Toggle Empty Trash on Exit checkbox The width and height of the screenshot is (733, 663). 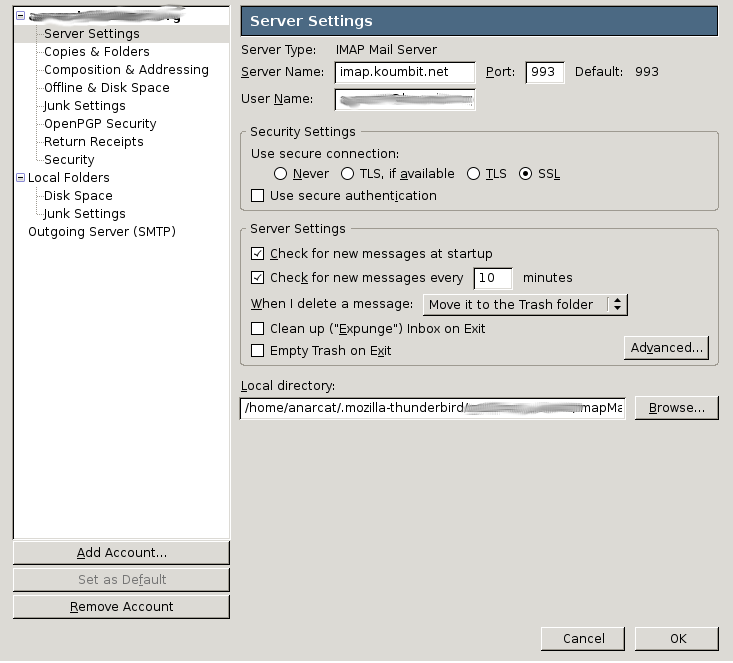(258, 351)
